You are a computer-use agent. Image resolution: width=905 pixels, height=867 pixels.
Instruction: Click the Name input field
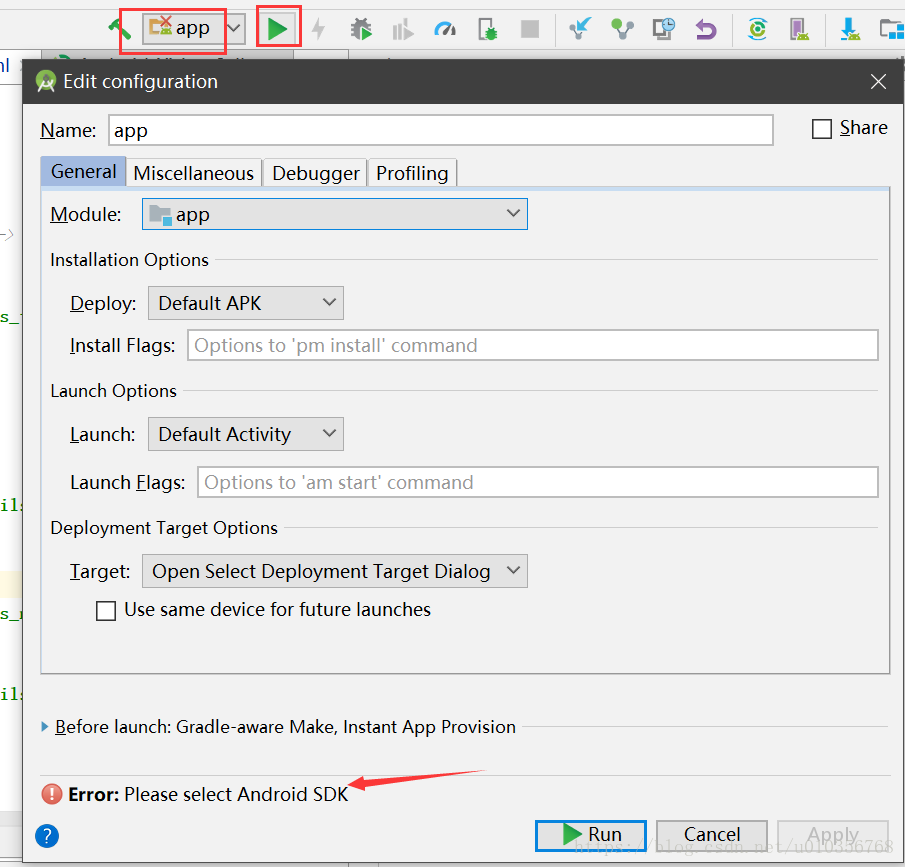click(x=441, y=130)
